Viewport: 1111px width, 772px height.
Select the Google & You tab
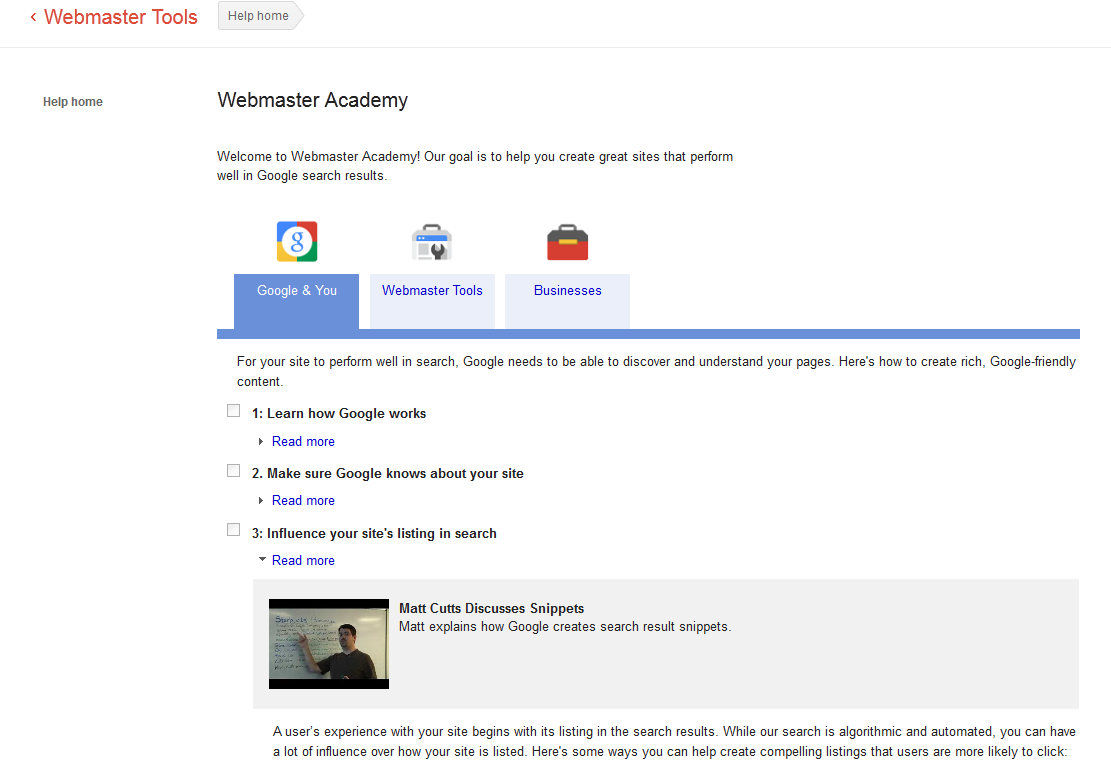pyautogui.click(x=296, y=301)
